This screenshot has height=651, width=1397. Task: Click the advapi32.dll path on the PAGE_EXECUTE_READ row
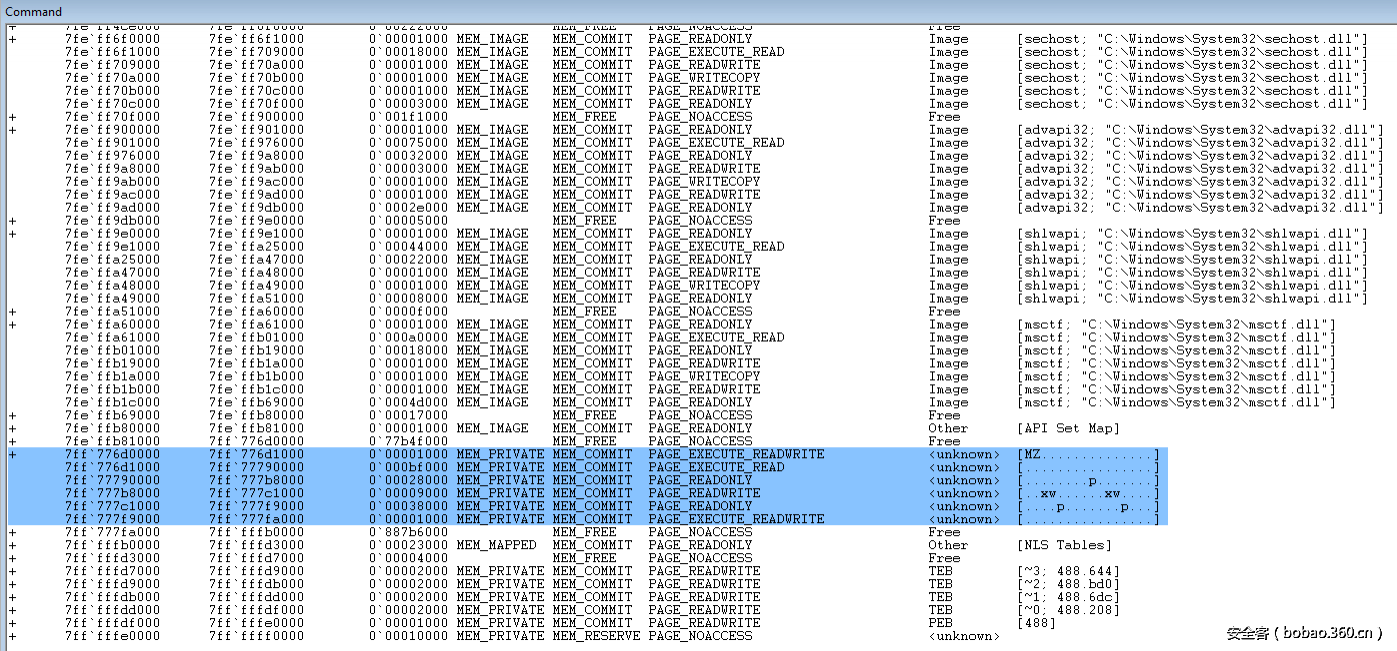1196,143
